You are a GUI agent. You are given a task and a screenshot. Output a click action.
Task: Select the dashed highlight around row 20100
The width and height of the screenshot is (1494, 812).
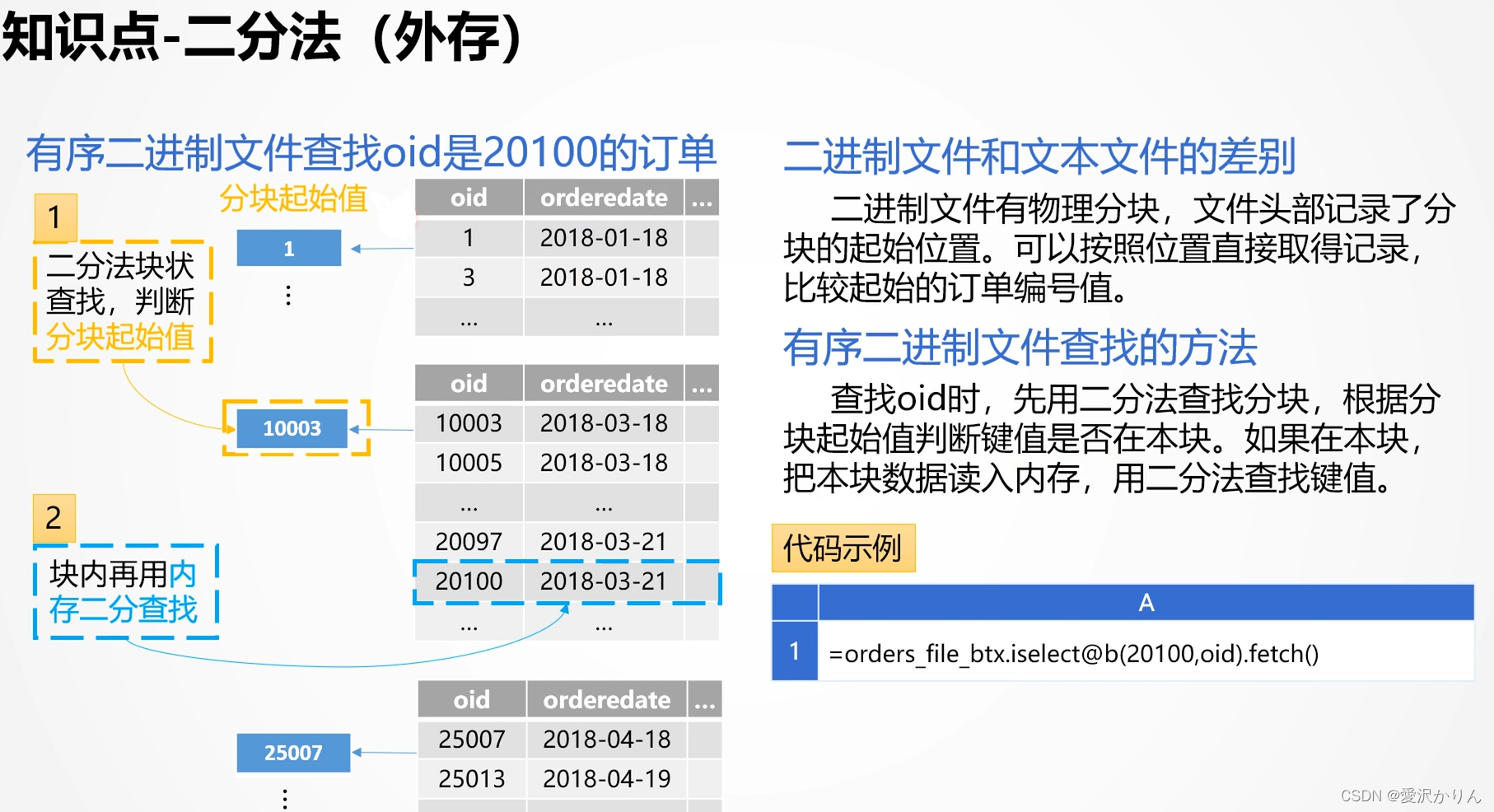click(567, 581)
